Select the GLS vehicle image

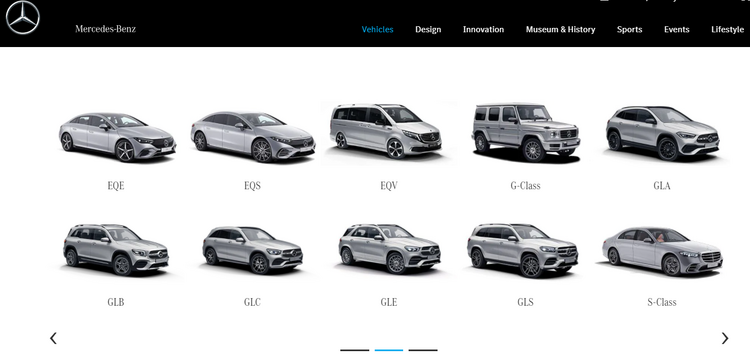pos(523,251)
